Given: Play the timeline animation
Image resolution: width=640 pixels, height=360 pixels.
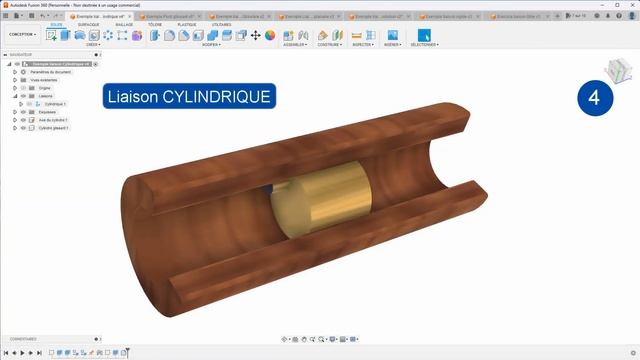Looking at the screenshot, I should 22,353.
